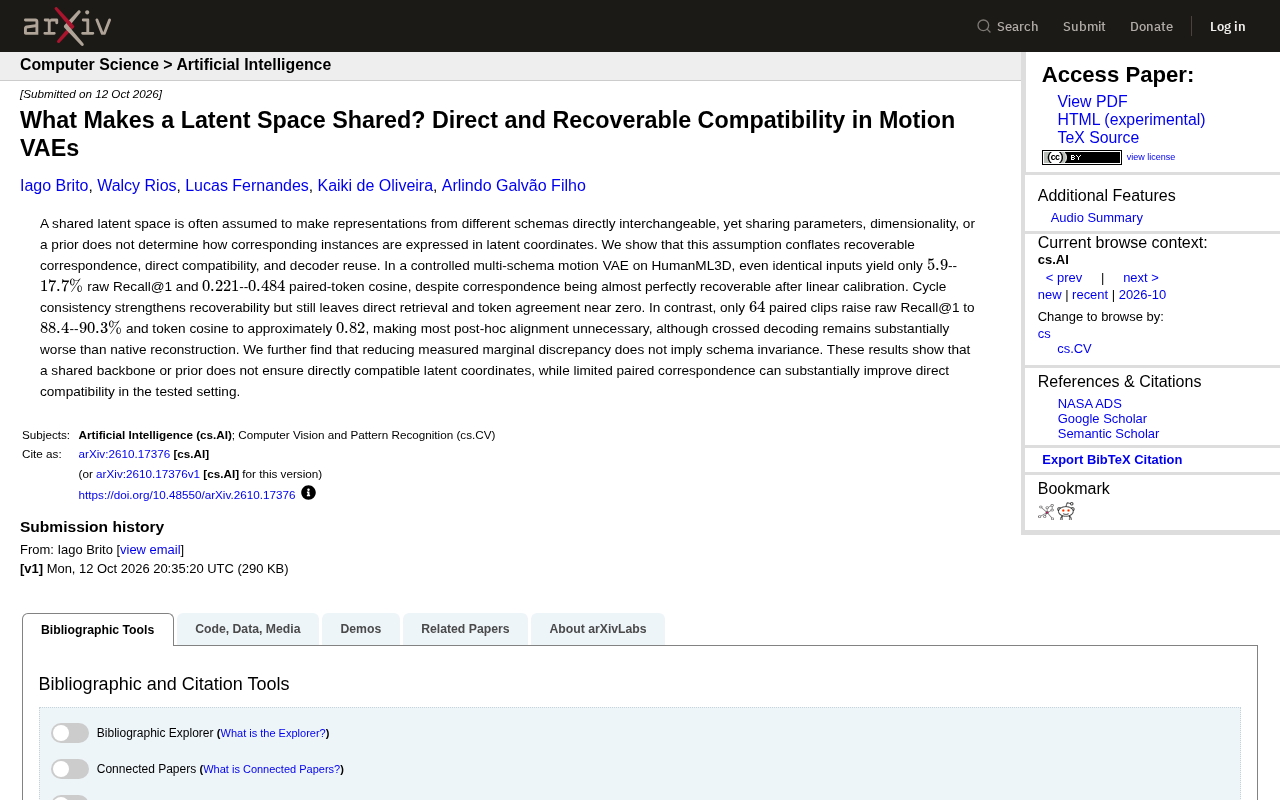Click the DOI info icon
The width and height of the screenshot is (1280, 800).
click(x=308, y=493)
